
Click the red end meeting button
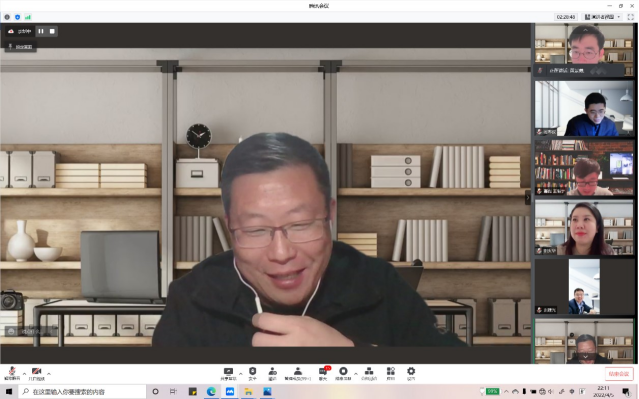(619, 374)
